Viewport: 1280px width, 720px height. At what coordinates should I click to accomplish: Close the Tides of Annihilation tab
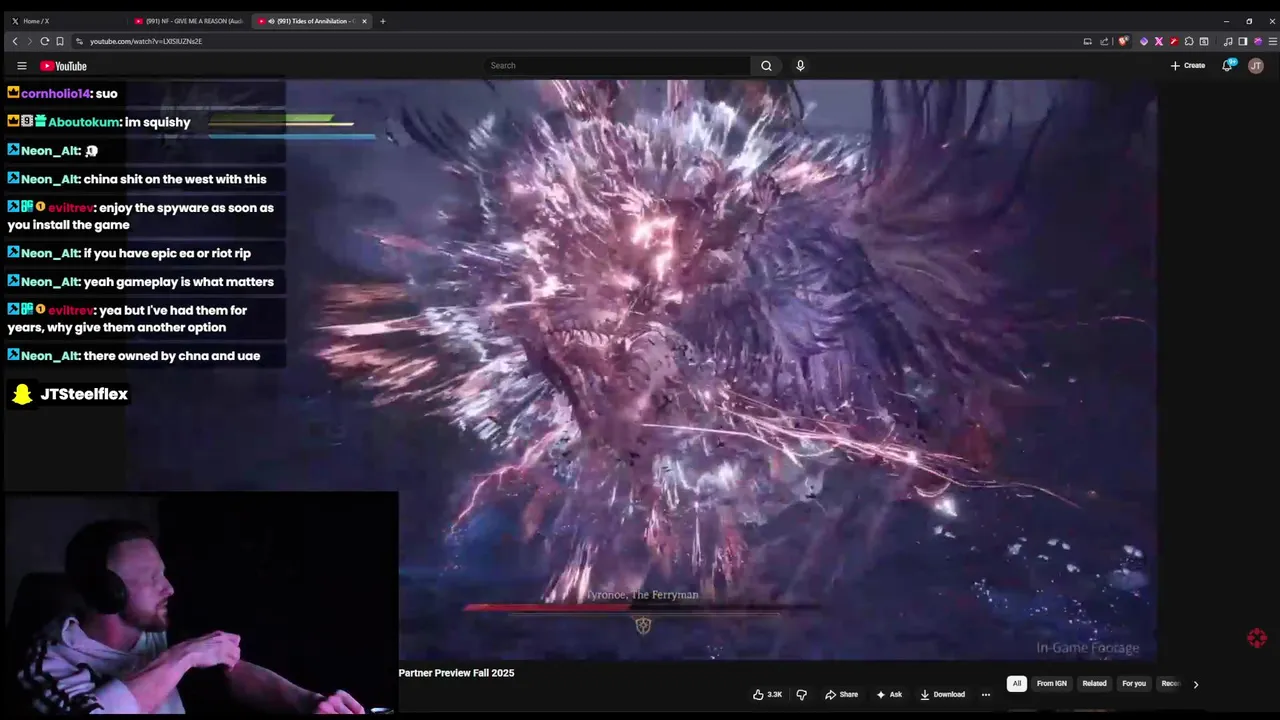[364, 21]
